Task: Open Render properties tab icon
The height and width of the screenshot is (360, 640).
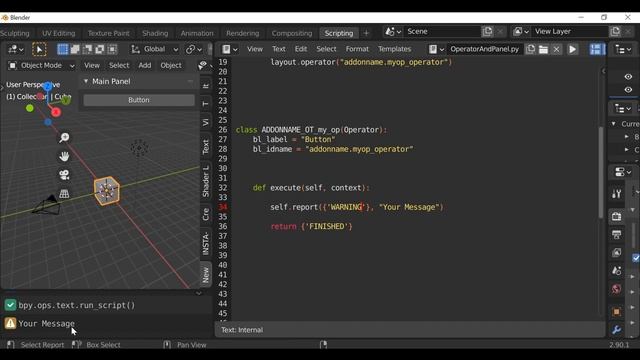Action: pyautogui.click(x=616, y=216)
